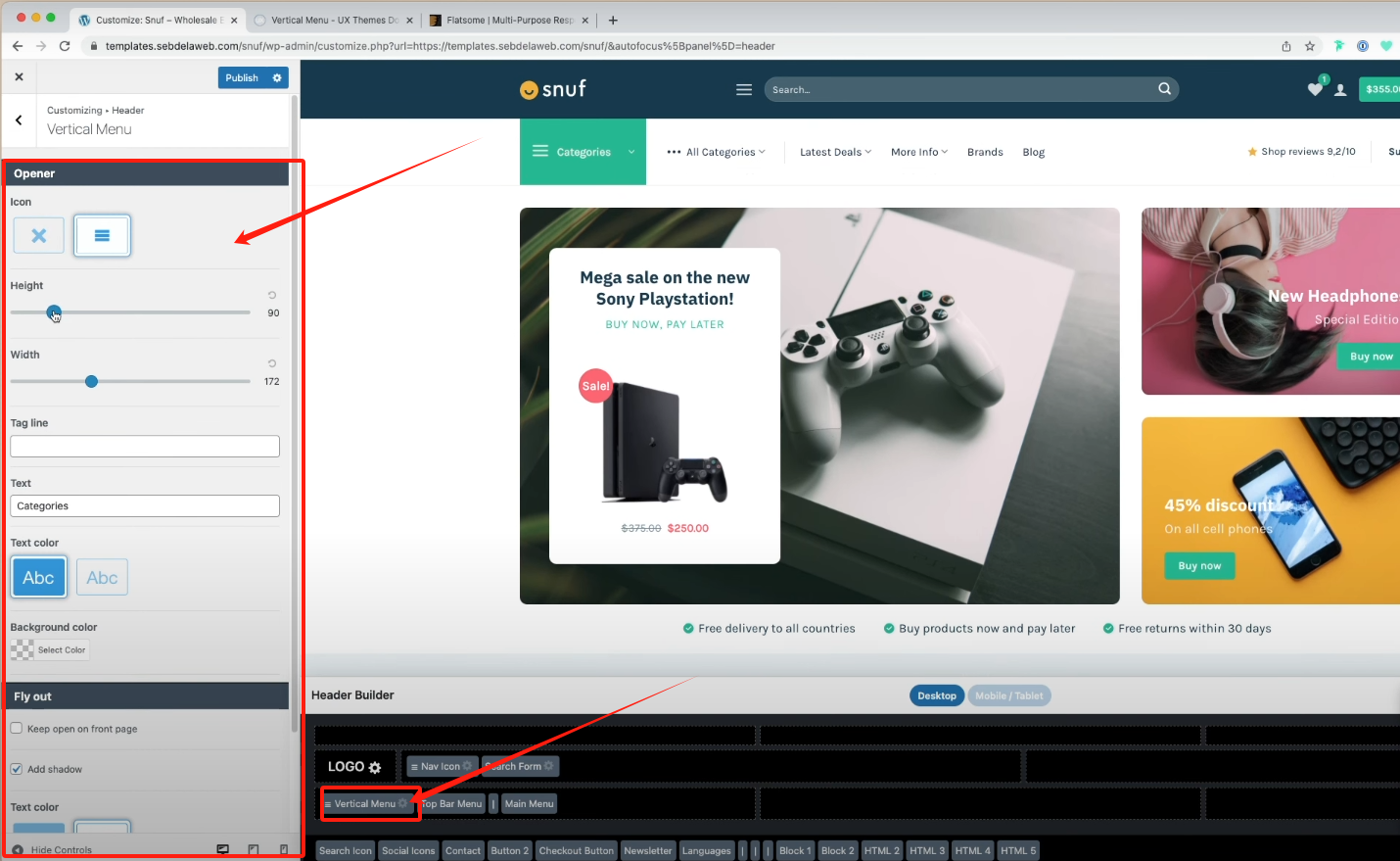Click the Publish button
Viewport: 1400px width, 861px height.
(242, 78)
